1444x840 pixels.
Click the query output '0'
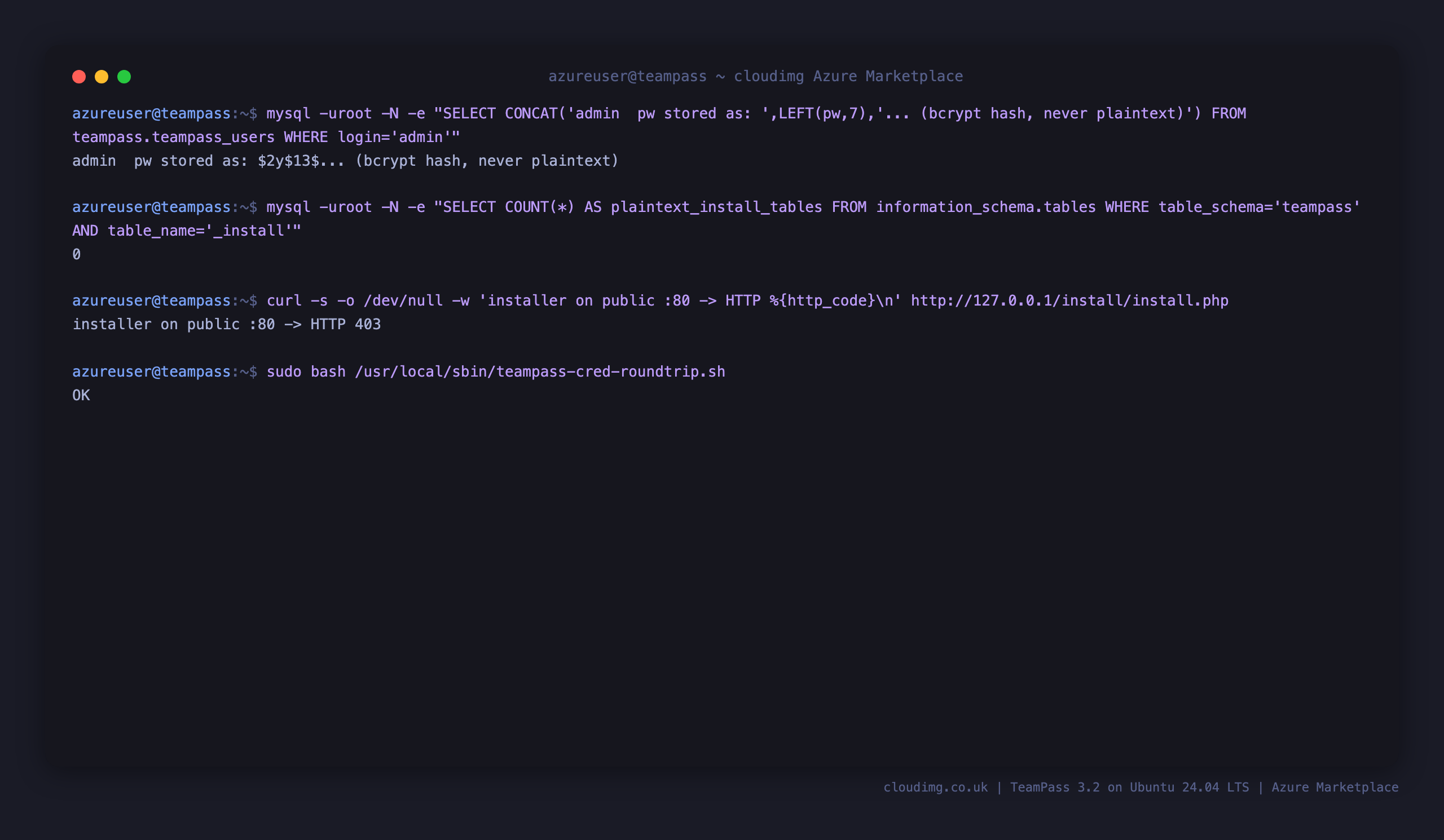[77, 254]
